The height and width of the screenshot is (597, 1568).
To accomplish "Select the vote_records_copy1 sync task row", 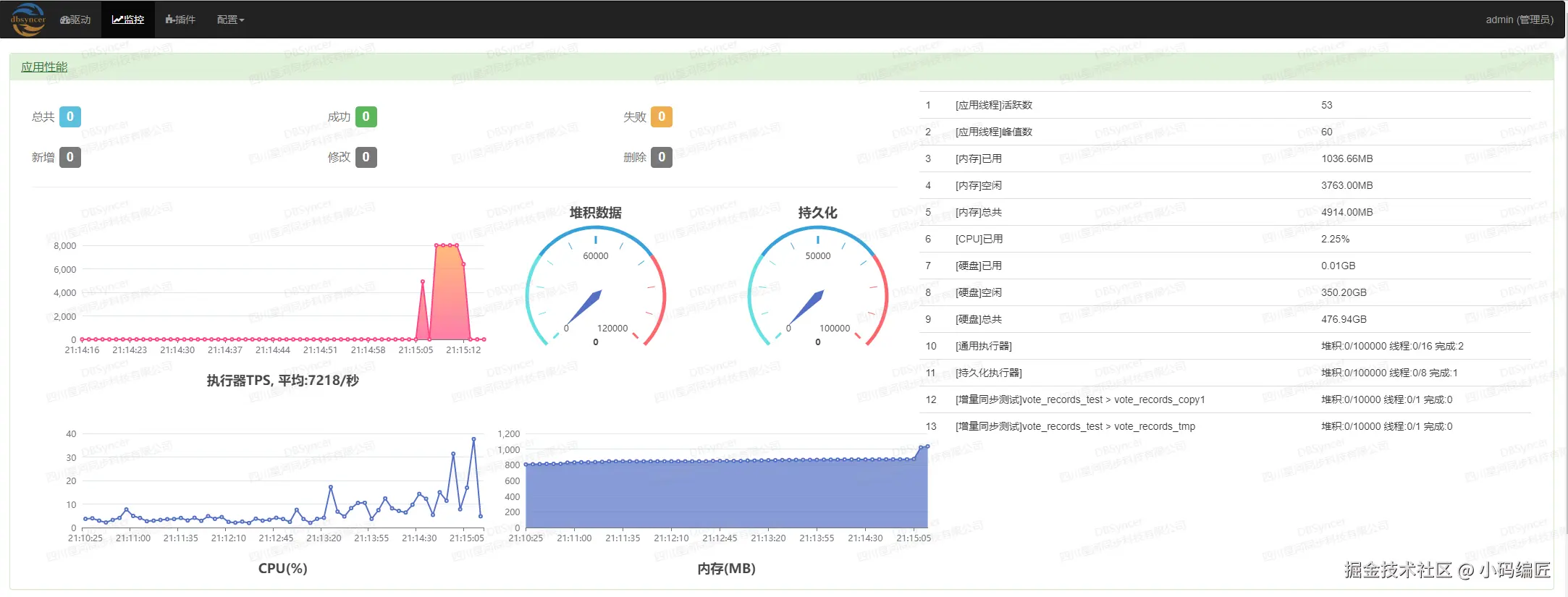I will point(1225,399).
